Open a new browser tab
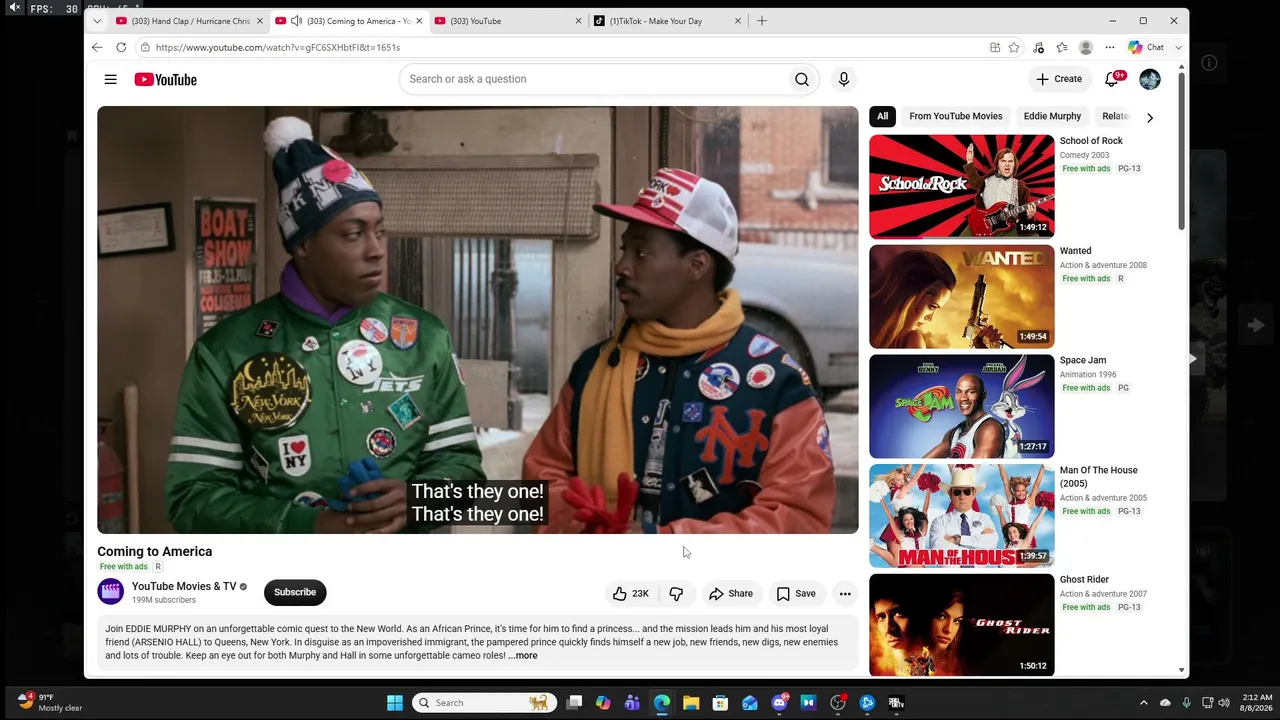Screen dimensions: 1280x720 762,21
